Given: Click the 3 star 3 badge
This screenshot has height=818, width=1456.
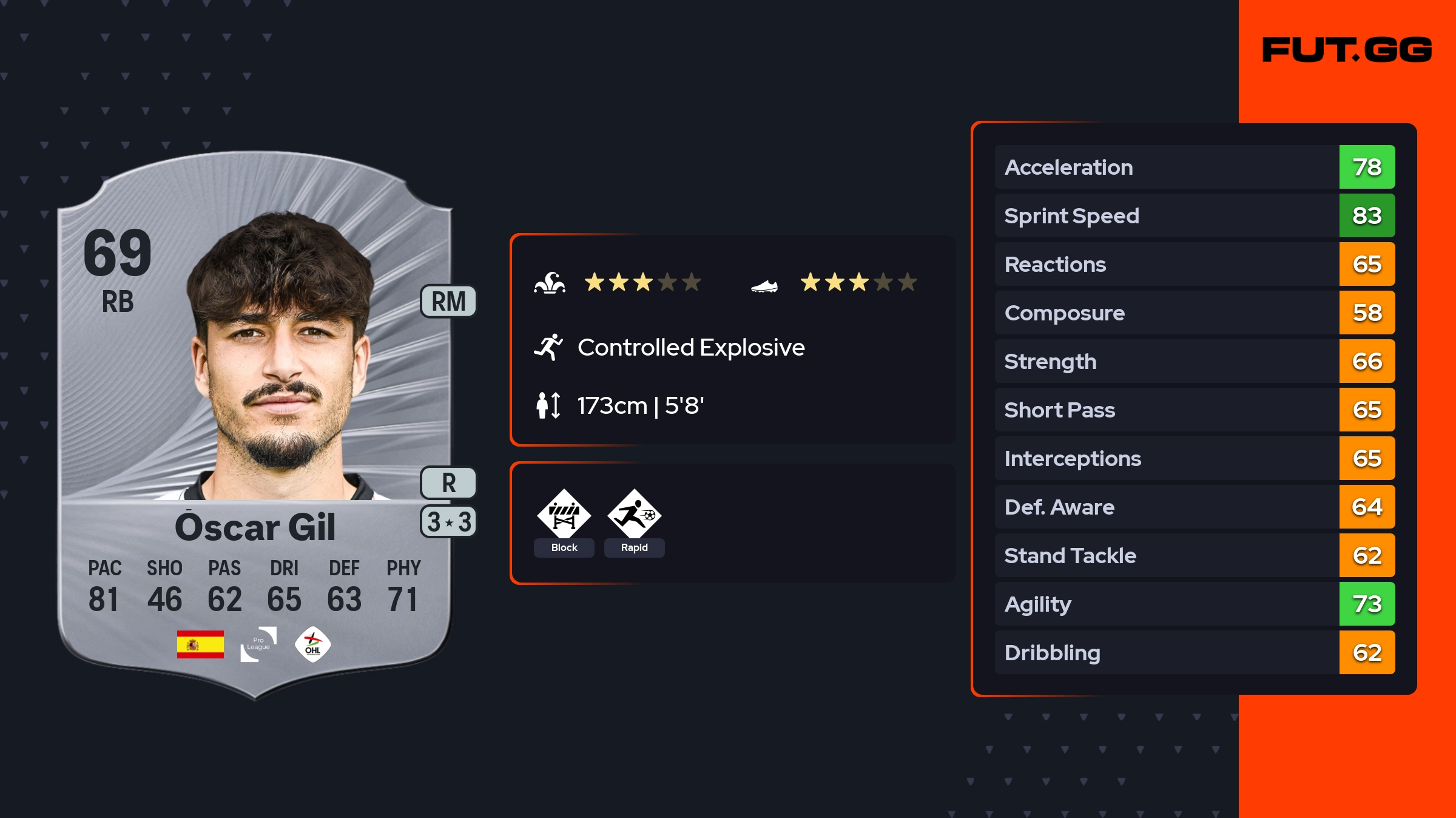Looking at the screenshot, I should (x=448, y=522).
